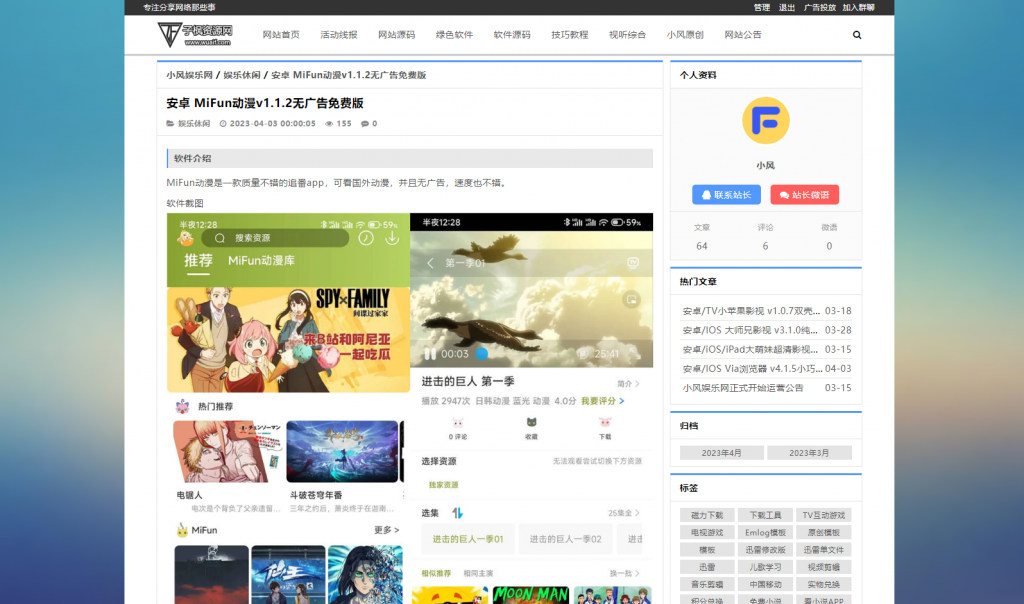Click the 0评论 comment bubble icon
This screenshot has height=604, width=1024.
[457, 422]
